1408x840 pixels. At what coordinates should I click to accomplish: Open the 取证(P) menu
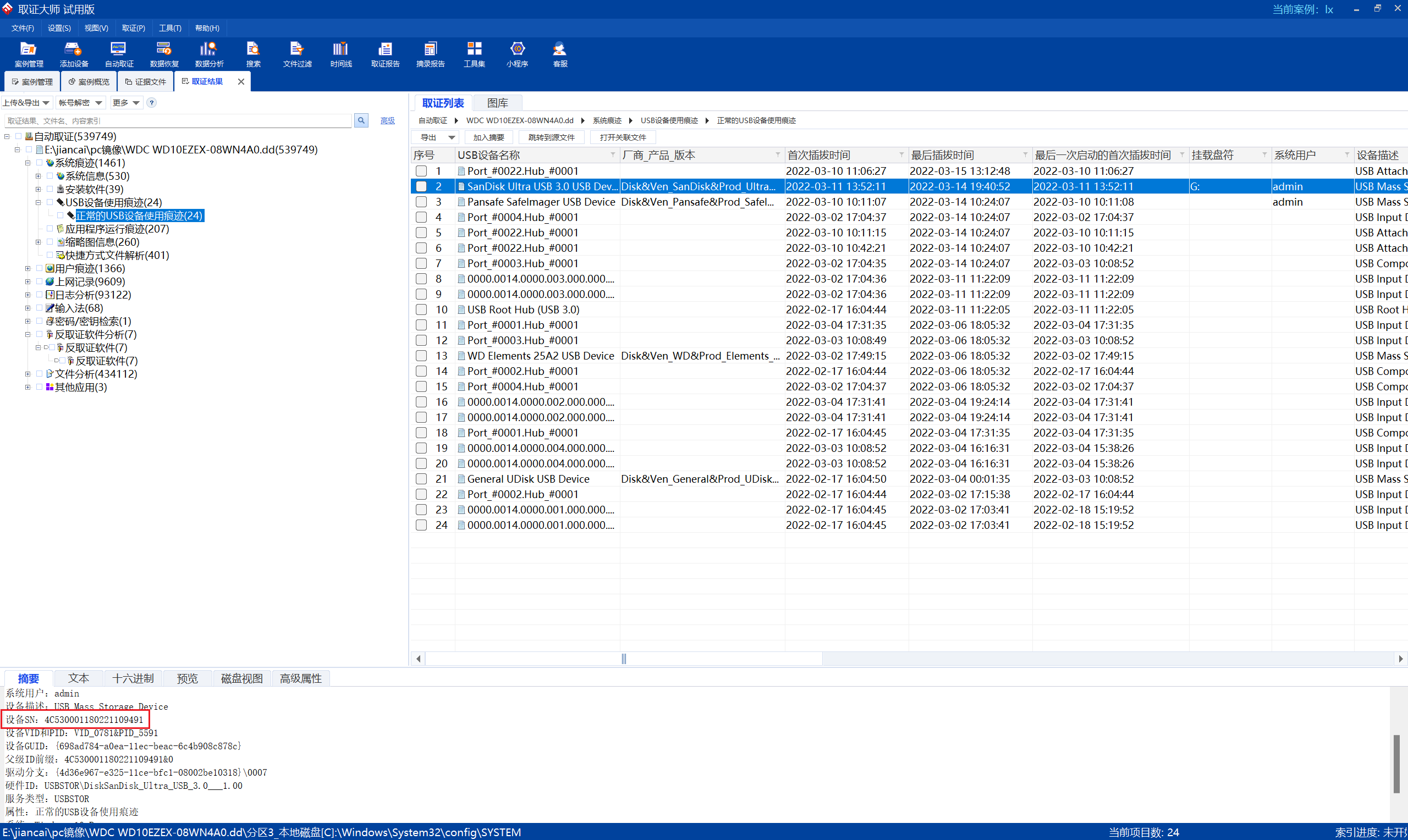coord(134,28)
